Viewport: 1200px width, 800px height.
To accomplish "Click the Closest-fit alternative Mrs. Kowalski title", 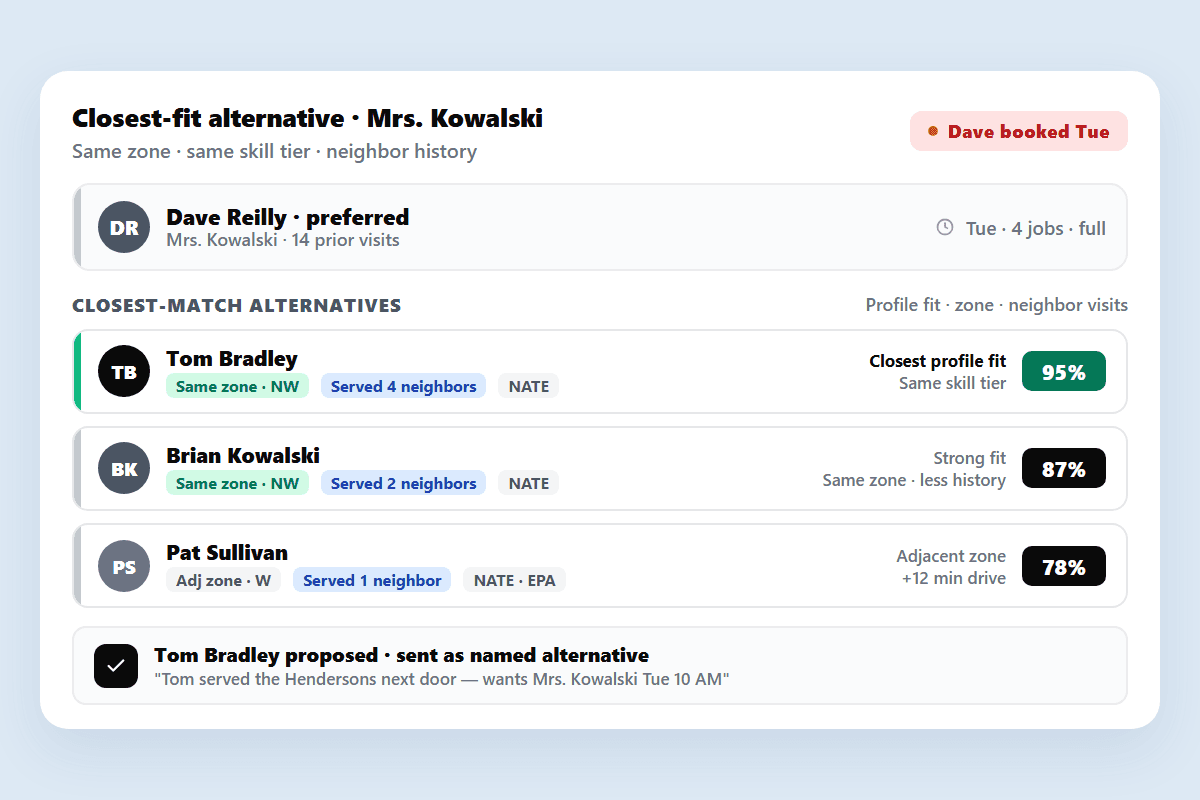I will pyautogui.click(x=307, y=118).
